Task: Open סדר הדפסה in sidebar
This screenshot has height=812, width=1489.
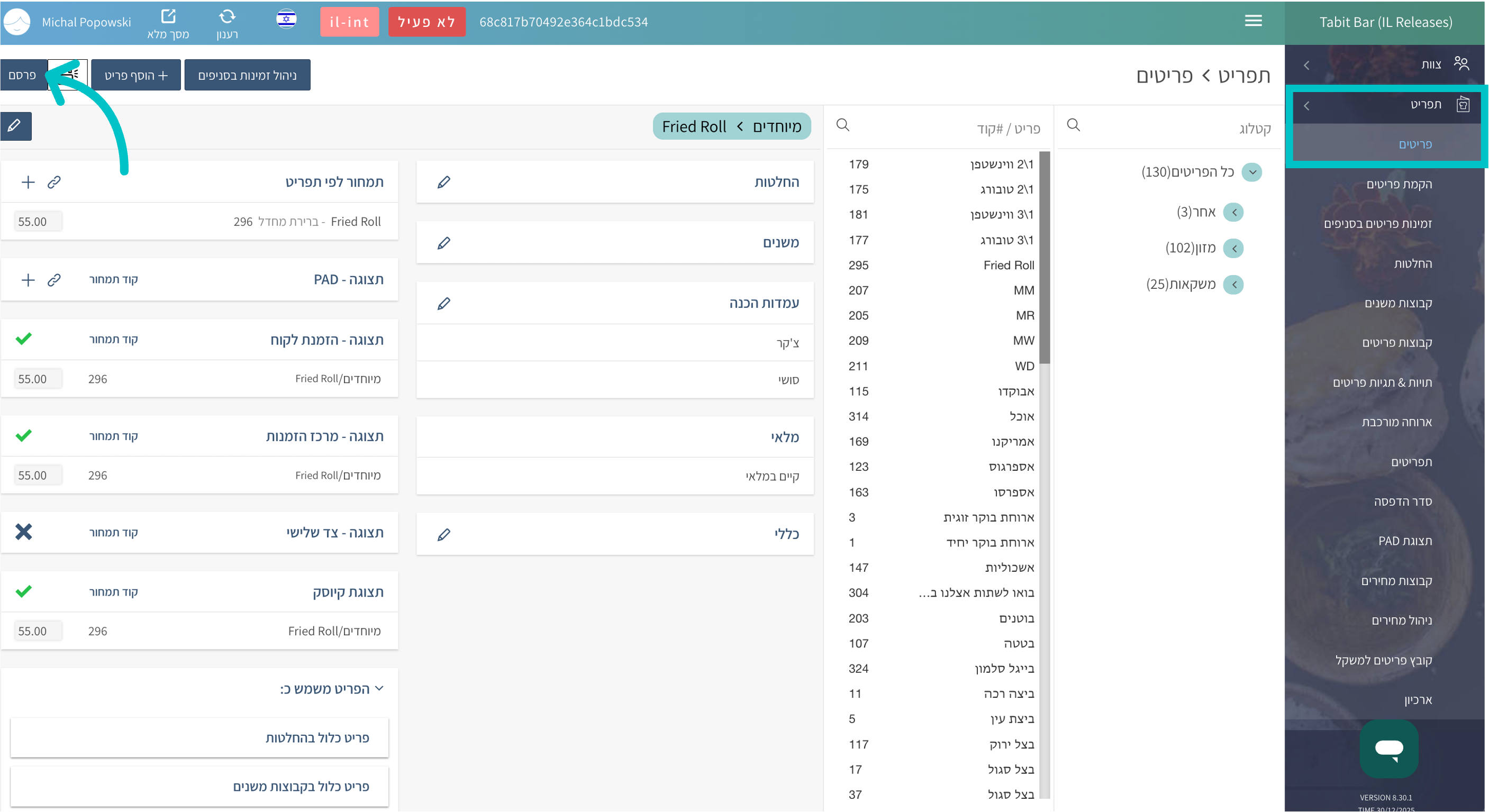Action: [1403, 501]
